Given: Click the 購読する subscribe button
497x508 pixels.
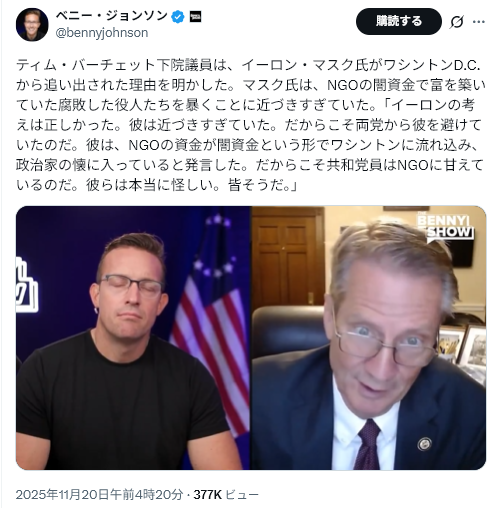Looking at the screenshot, I should click(399, 22).
